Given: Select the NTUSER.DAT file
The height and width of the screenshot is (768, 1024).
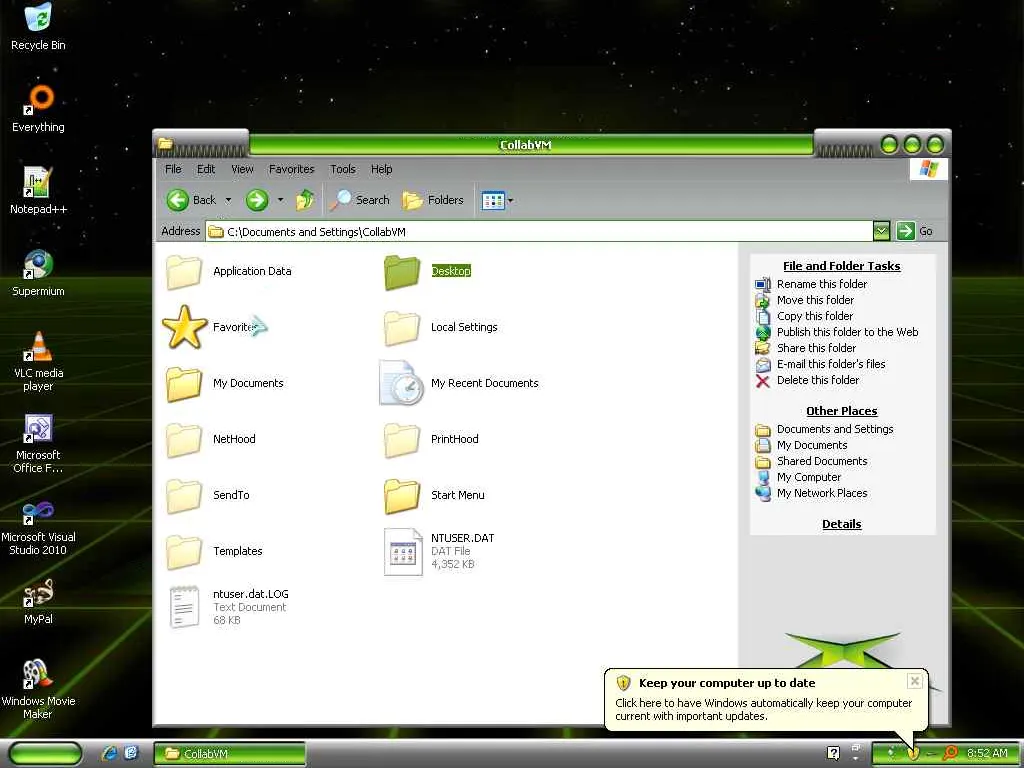Looking at the screenshot, I should coord(440,551).
